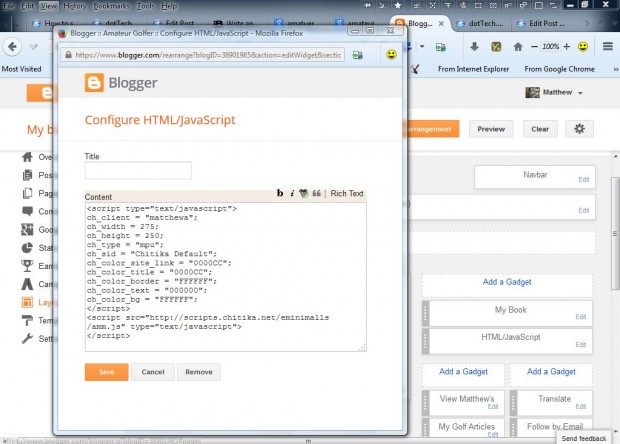Switch content editor to Rich Text
This screenshot has width=620, height=444.
pos(347,193)
